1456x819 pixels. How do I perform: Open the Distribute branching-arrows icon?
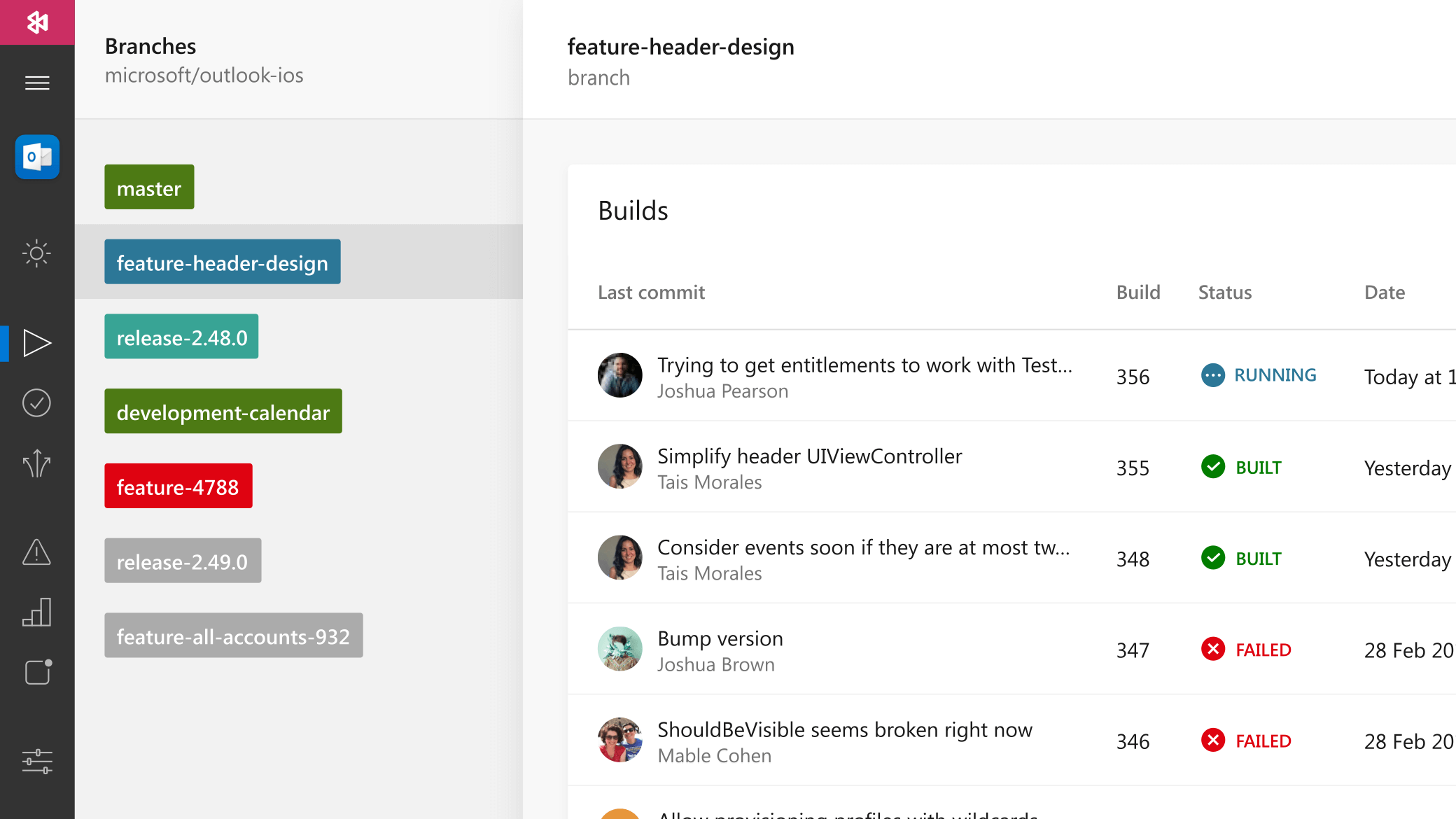(x=36, y=463)
